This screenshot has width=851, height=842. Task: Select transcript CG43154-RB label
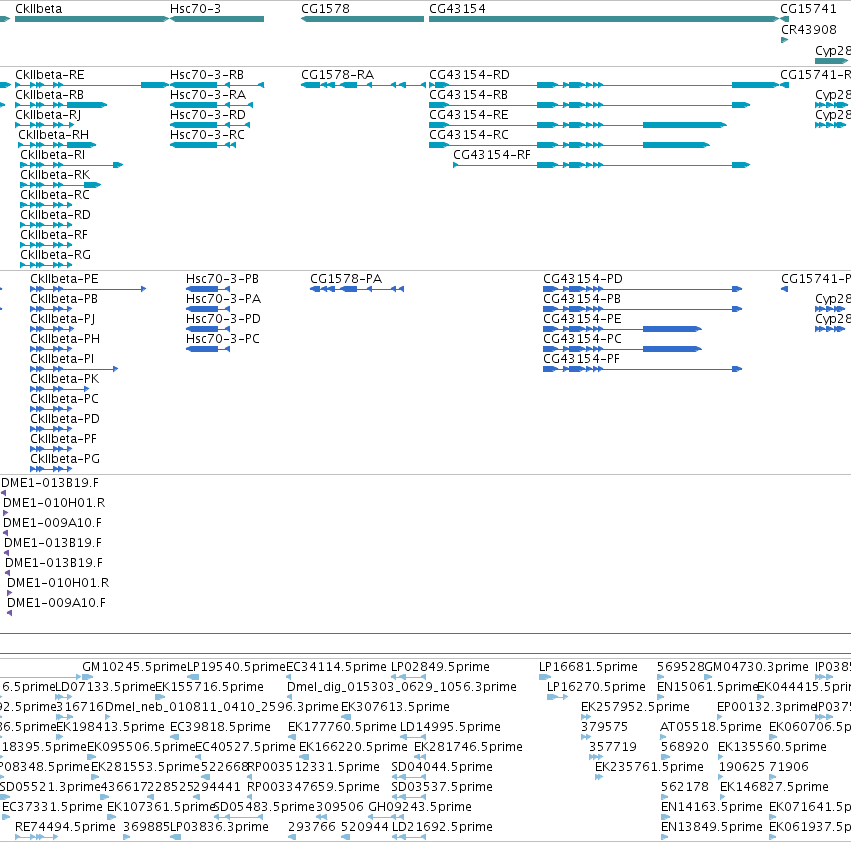pyautogui.click(x=468, y=94)
